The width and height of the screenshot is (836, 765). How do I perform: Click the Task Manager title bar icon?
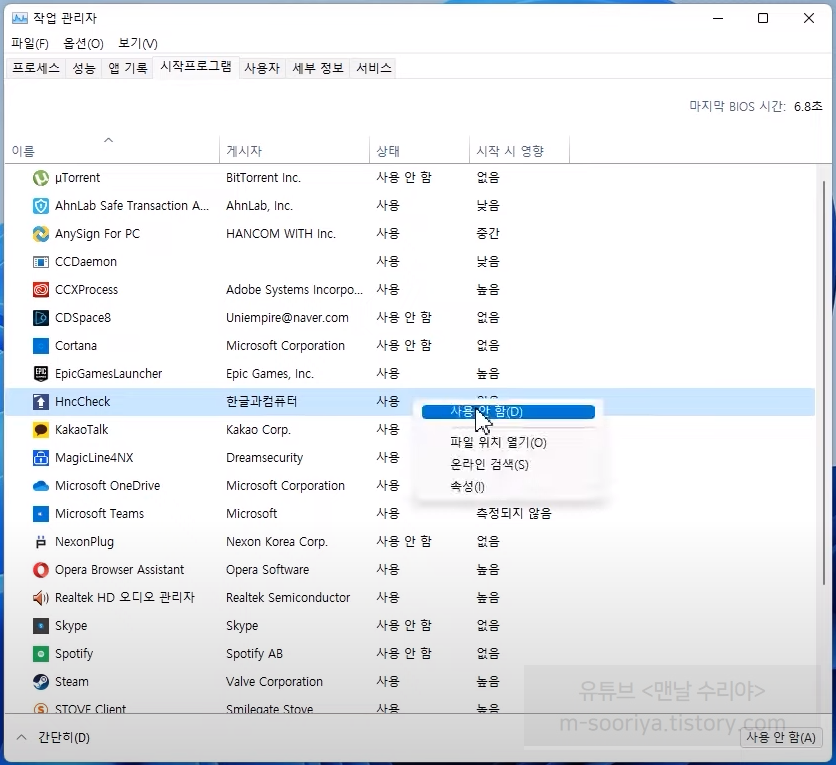(x=20, y=18)
